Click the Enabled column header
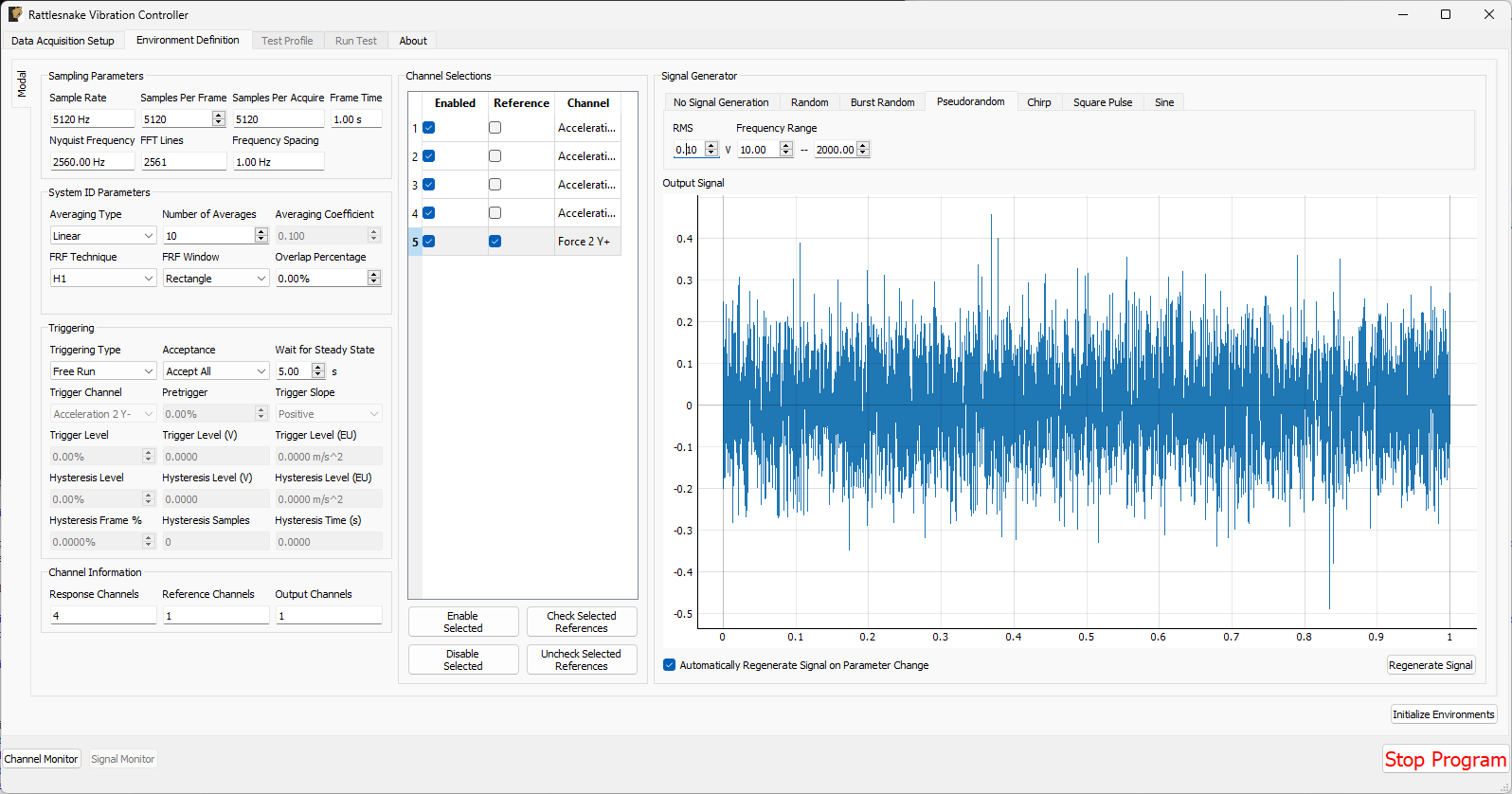 (455, 103)
